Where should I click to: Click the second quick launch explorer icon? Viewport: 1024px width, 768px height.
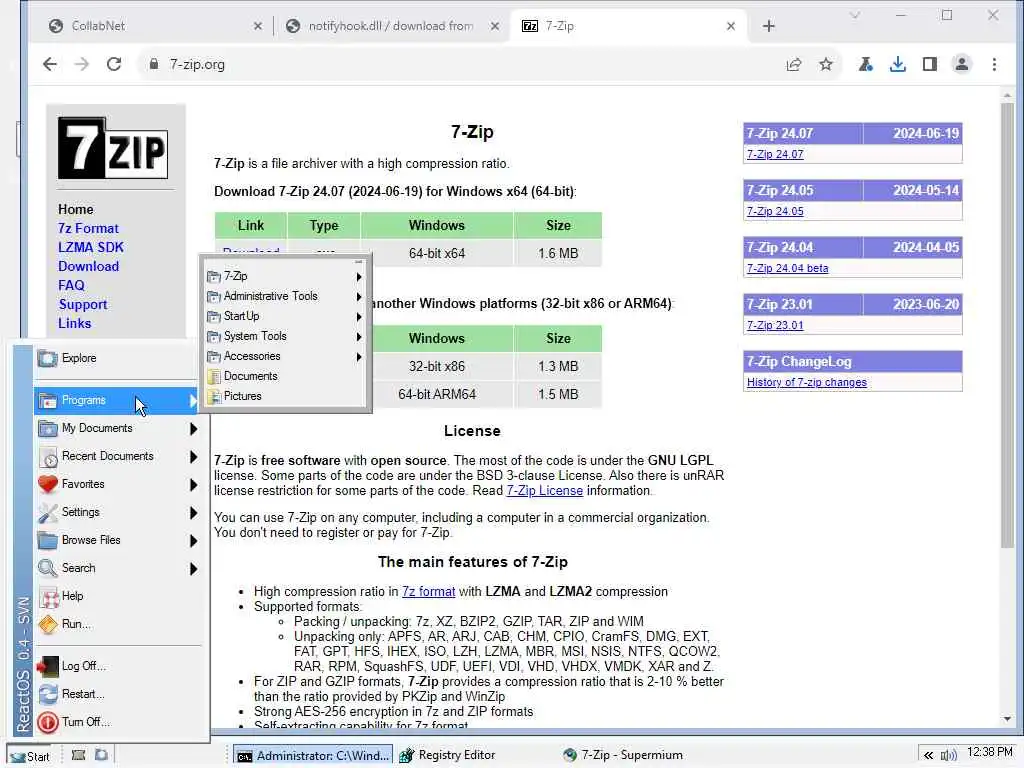point(101,756)
